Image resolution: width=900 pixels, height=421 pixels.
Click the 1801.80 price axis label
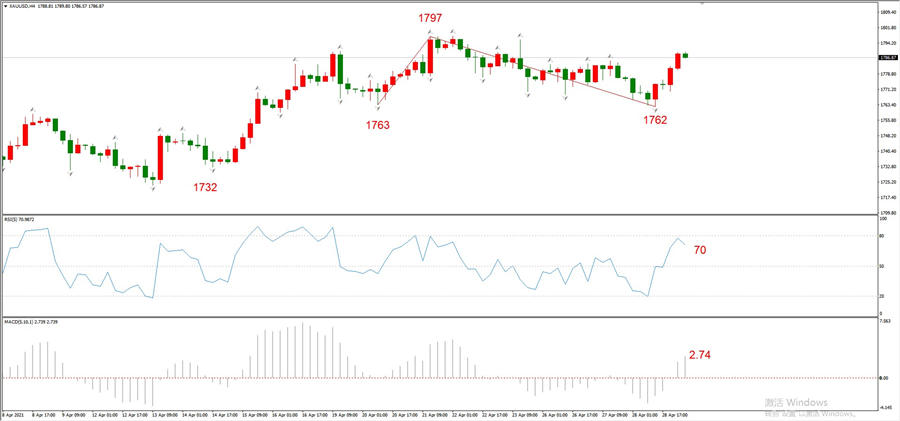point(887,27)
